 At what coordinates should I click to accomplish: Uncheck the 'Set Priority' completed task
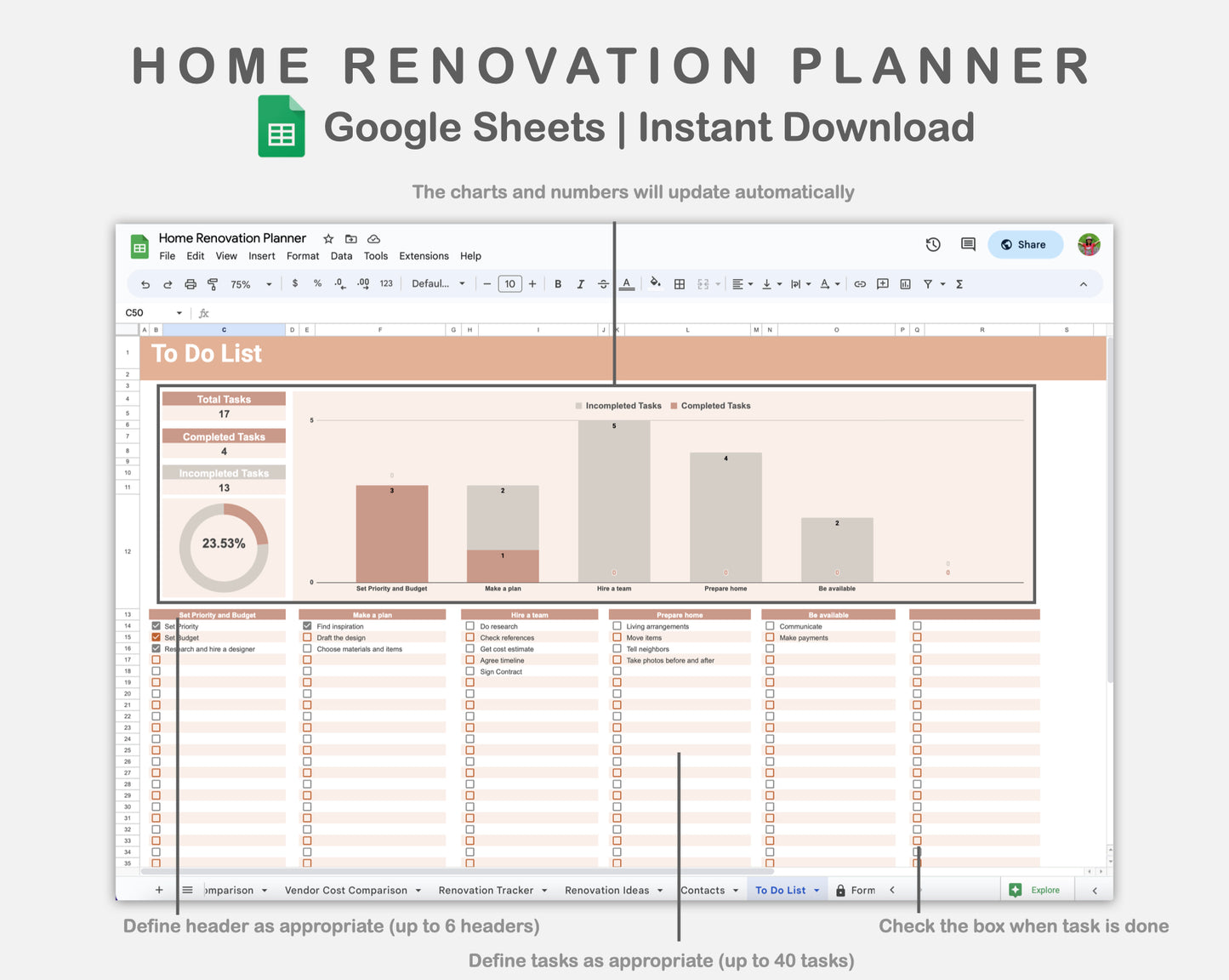coord(156,625)
